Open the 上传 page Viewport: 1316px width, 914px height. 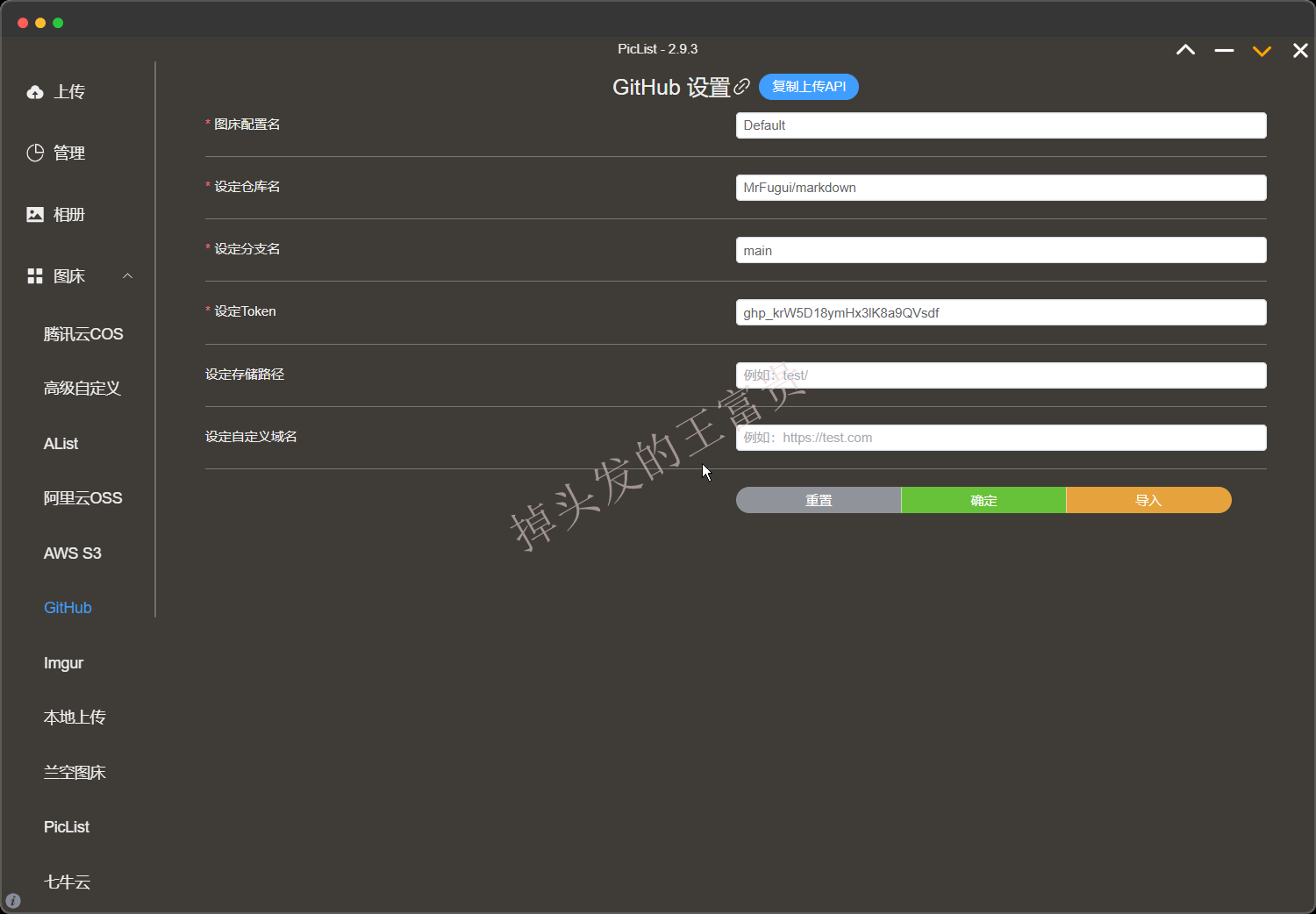[69, 92]
